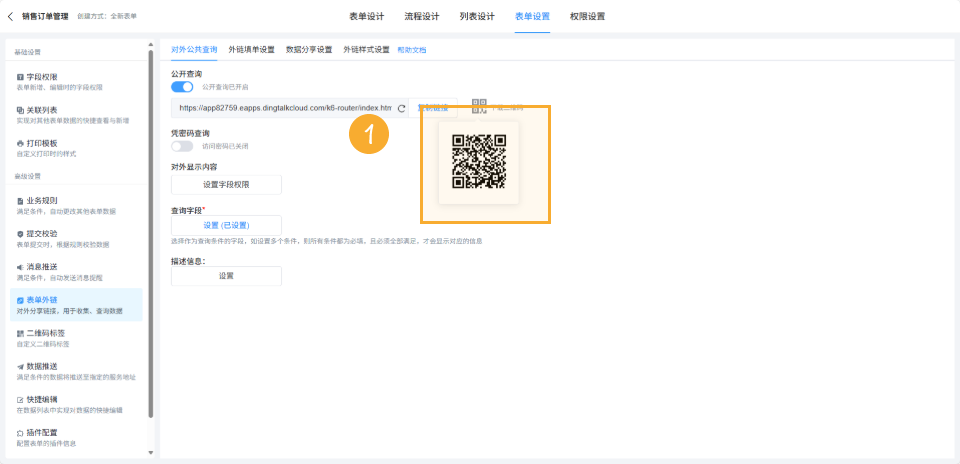Screen dimensions: 960x464
Task: Click the sidebar scroll down arrow
Action: [151, 453]
